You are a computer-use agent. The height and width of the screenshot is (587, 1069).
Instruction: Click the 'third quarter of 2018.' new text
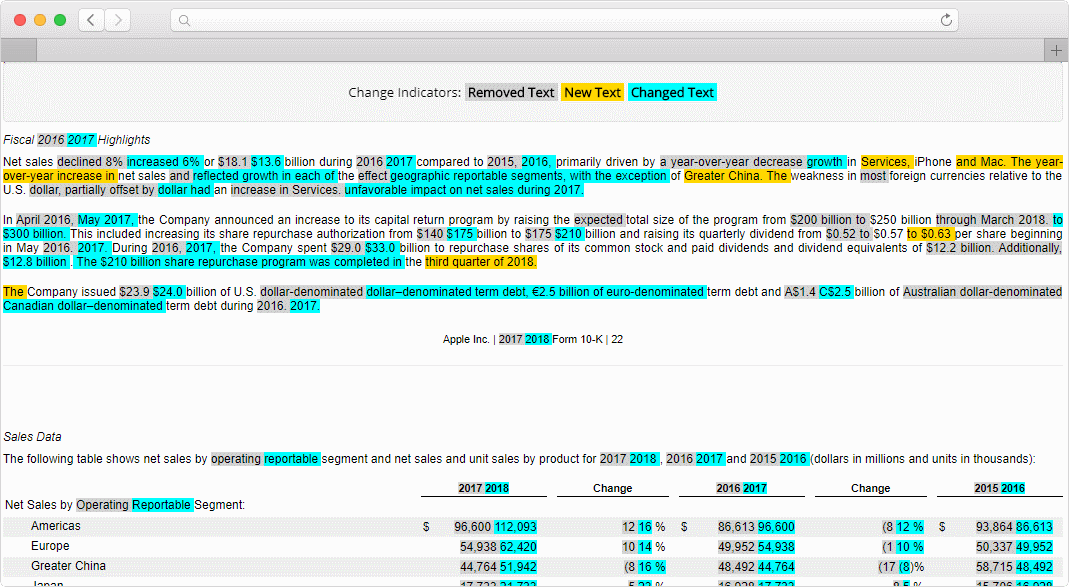pos(481,262)
